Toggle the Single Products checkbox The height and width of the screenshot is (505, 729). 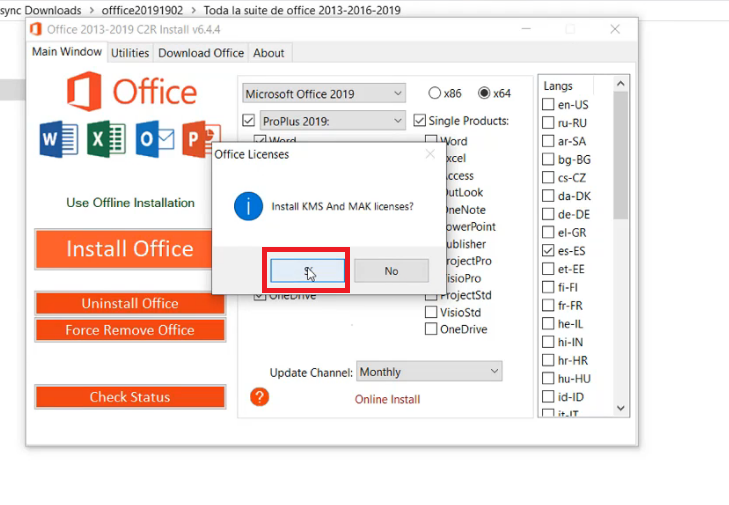(419, 120)
